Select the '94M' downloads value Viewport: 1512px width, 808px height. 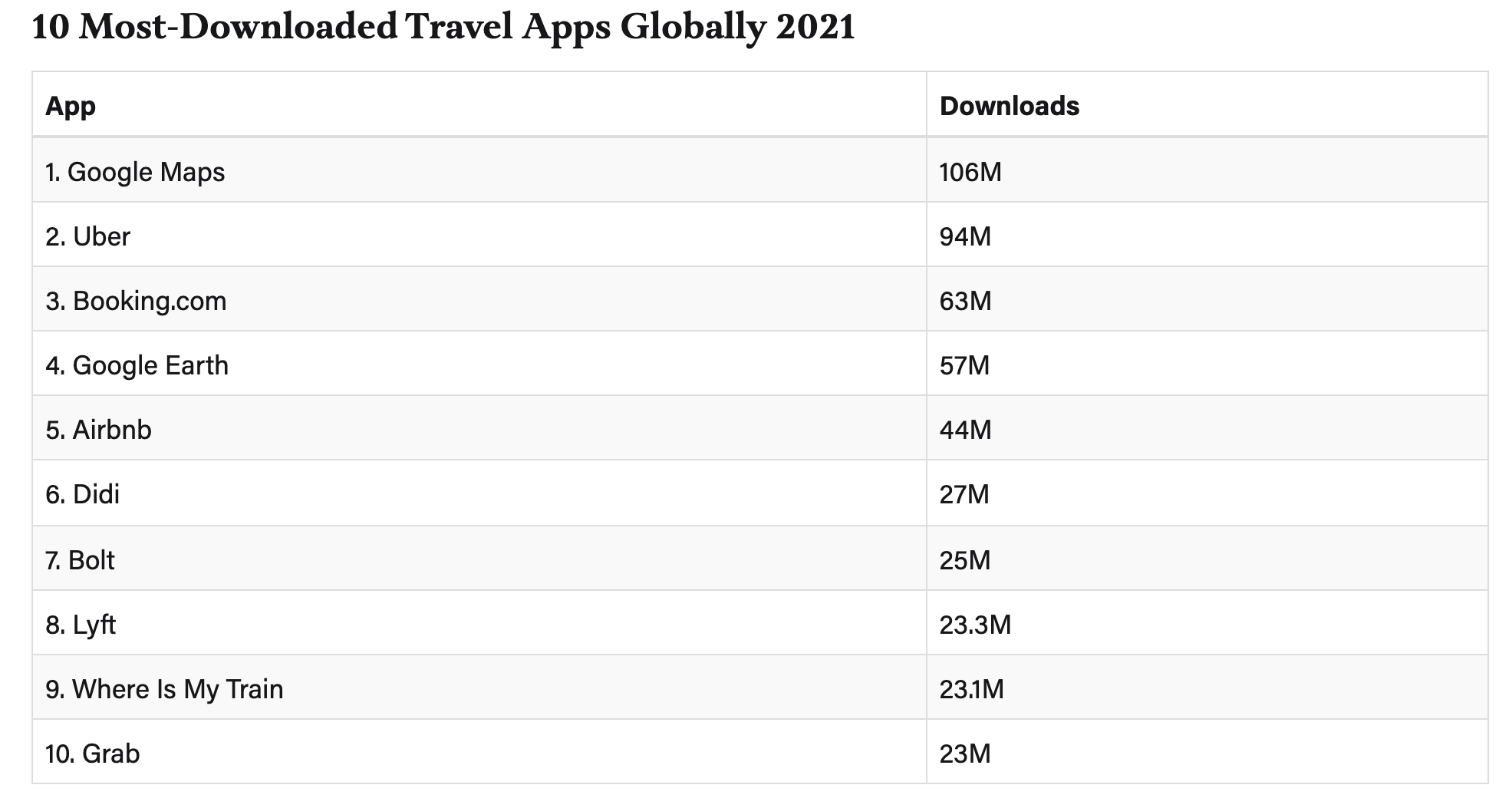[965, 236]
